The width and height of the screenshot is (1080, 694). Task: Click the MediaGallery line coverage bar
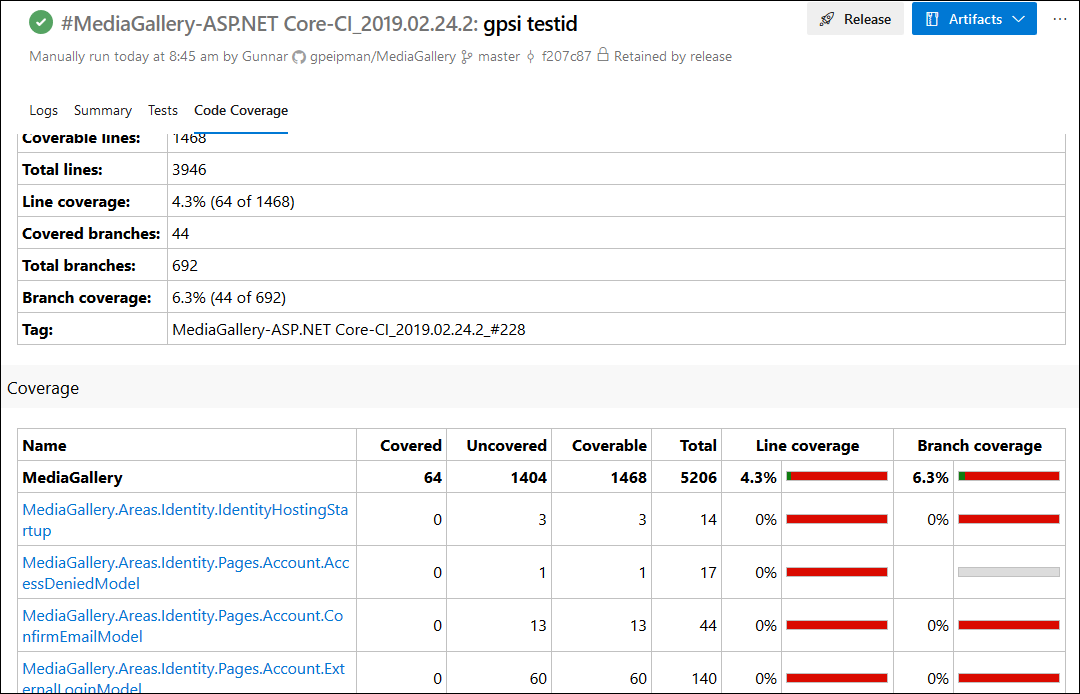pyautogui.click(x=837, y=477)
